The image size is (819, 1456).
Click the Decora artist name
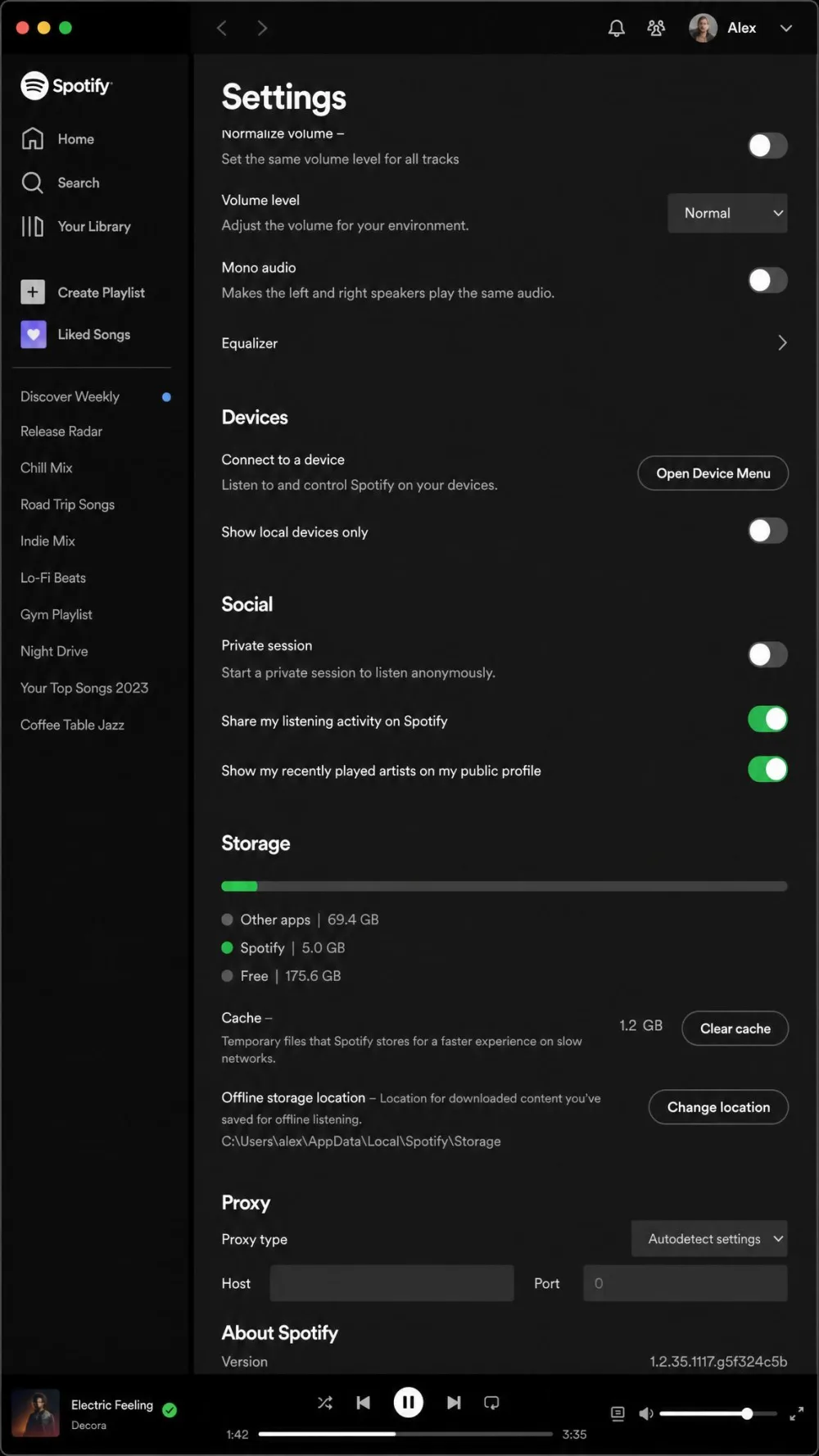(88, 1425)
